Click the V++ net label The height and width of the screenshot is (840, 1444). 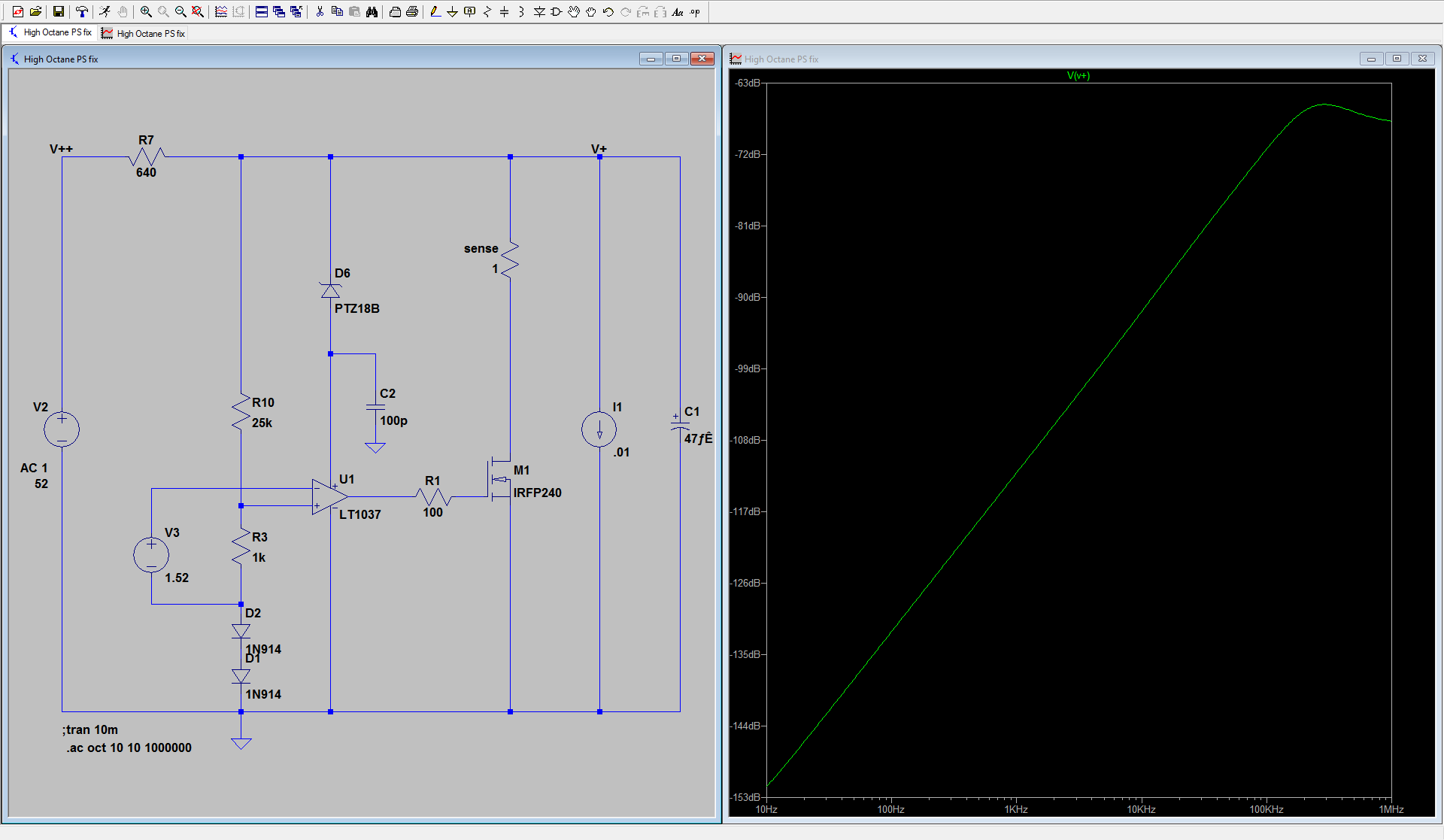[x=62, y=149]
